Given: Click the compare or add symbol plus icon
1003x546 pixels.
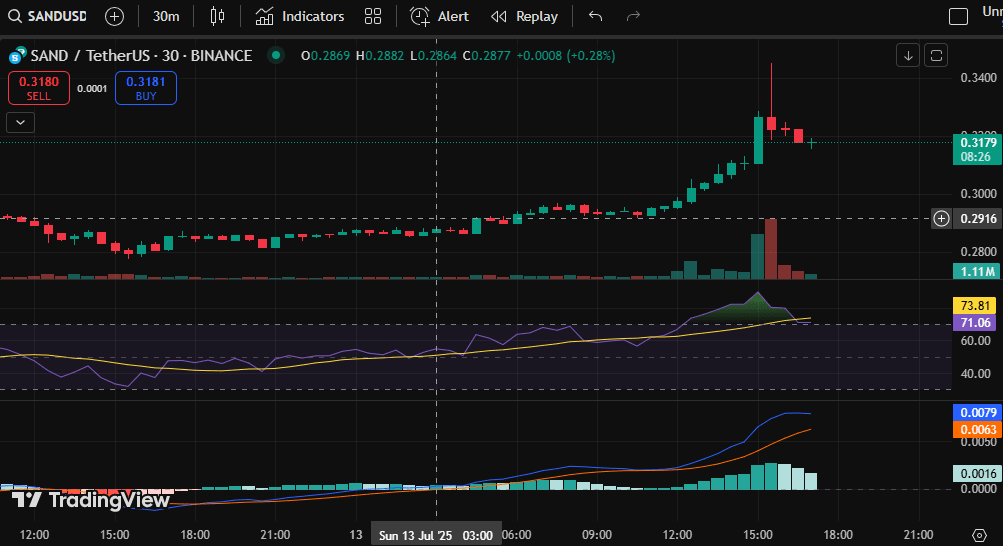Looking at the screenshot, I should [x=115, y=17].
